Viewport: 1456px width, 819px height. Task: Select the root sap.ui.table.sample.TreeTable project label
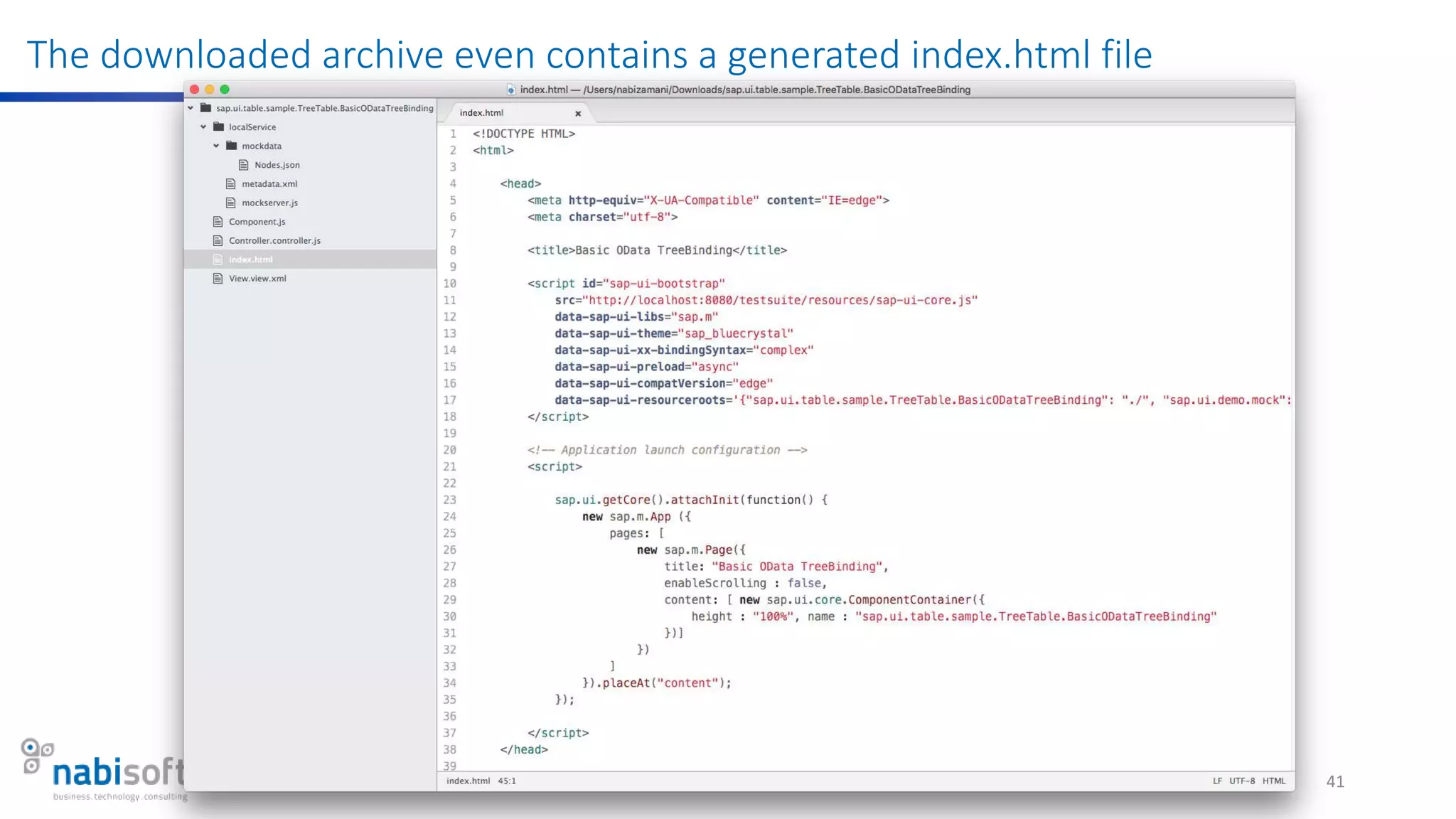coord(325,108)
